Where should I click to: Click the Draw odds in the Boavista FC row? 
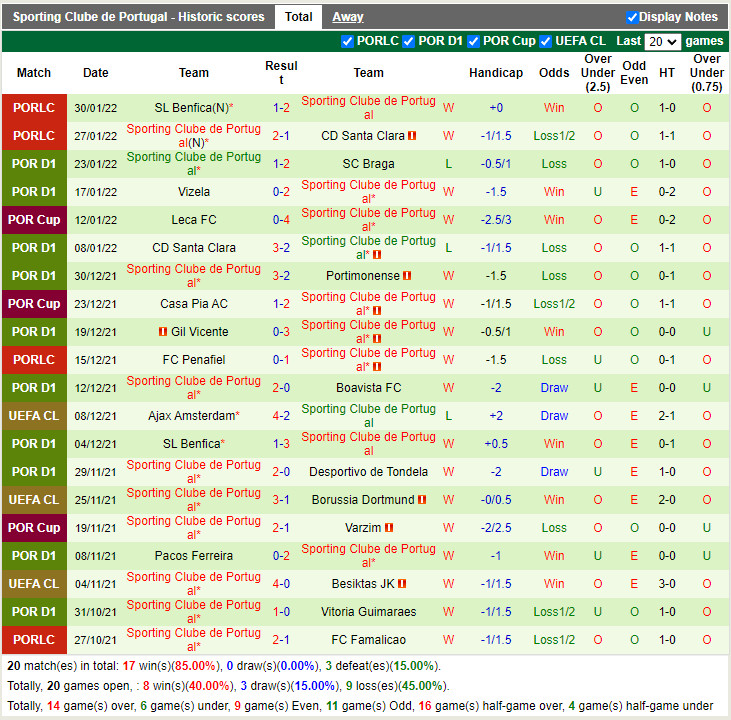coord(554,388)
